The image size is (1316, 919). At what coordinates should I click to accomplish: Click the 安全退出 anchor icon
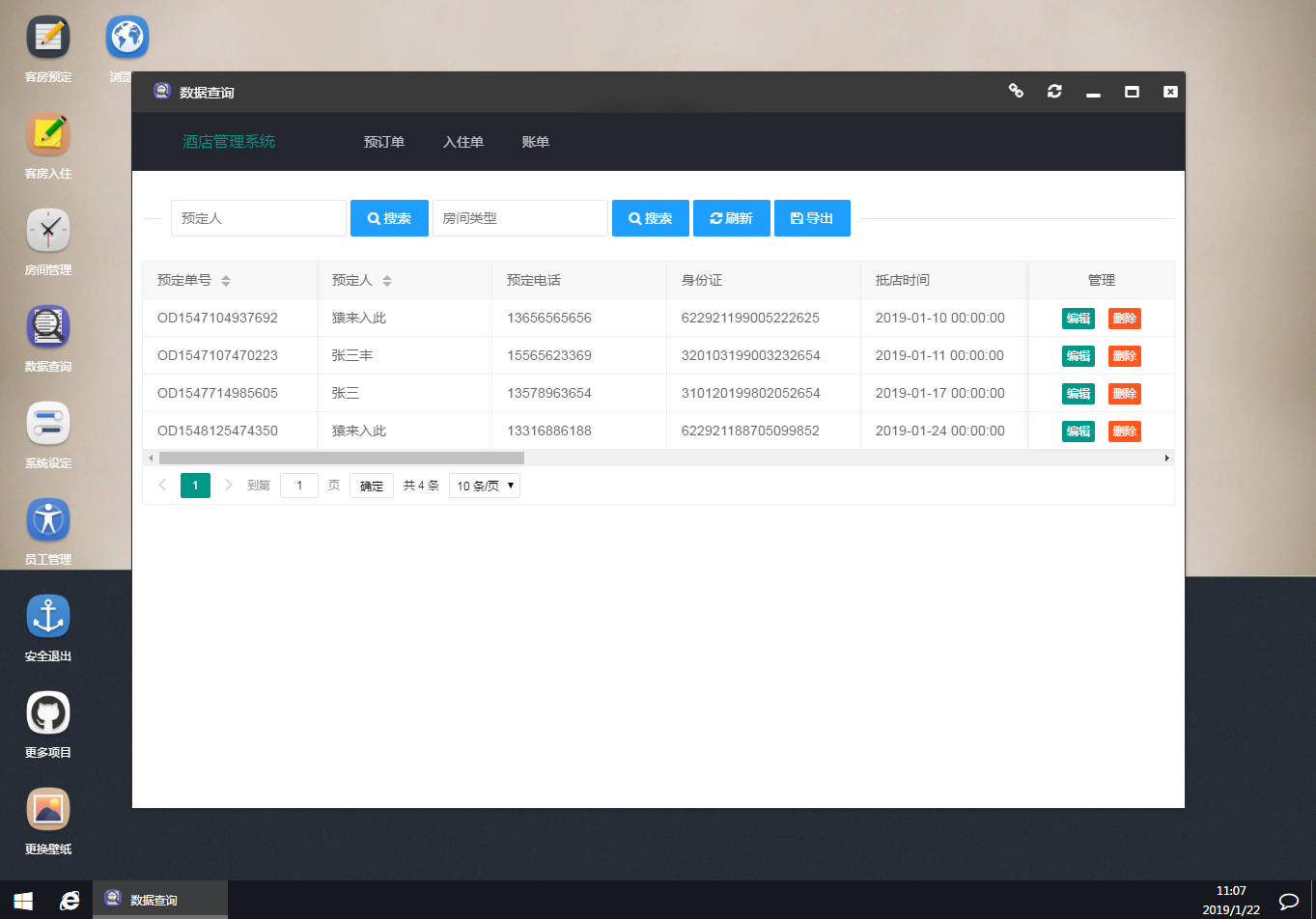pos(48,618)
